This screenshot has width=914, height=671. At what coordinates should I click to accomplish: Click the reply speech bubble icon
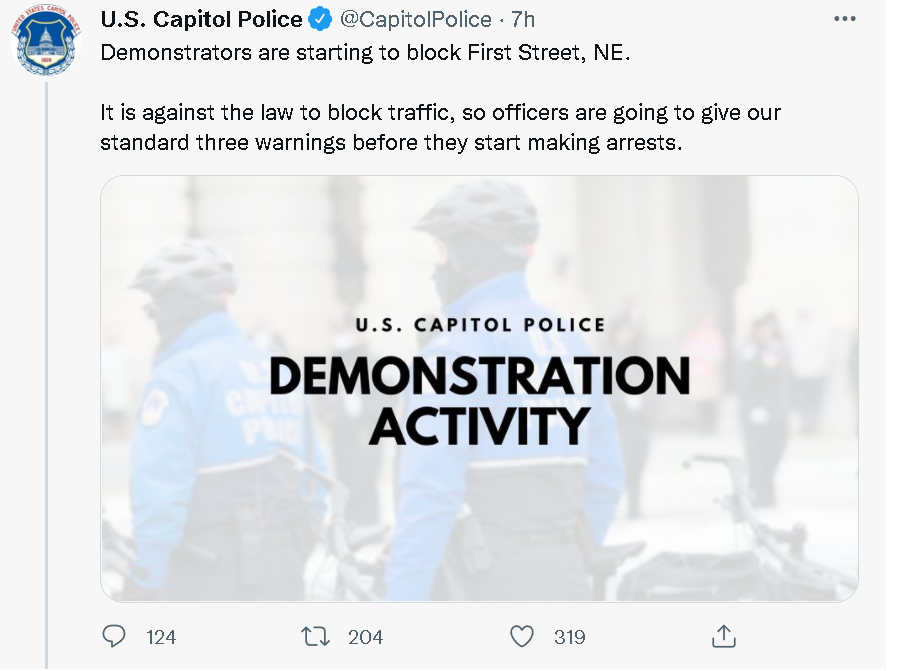click(114, 636)
